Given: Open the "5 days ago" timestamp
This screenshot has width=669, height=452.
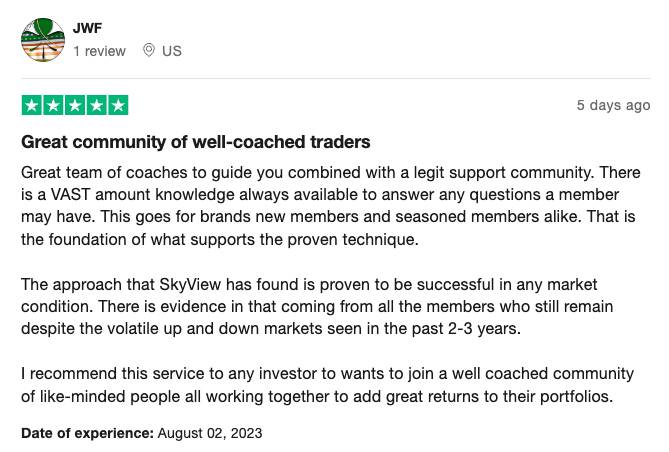Looking at the screenshot, I should click(x=613, y=105).
